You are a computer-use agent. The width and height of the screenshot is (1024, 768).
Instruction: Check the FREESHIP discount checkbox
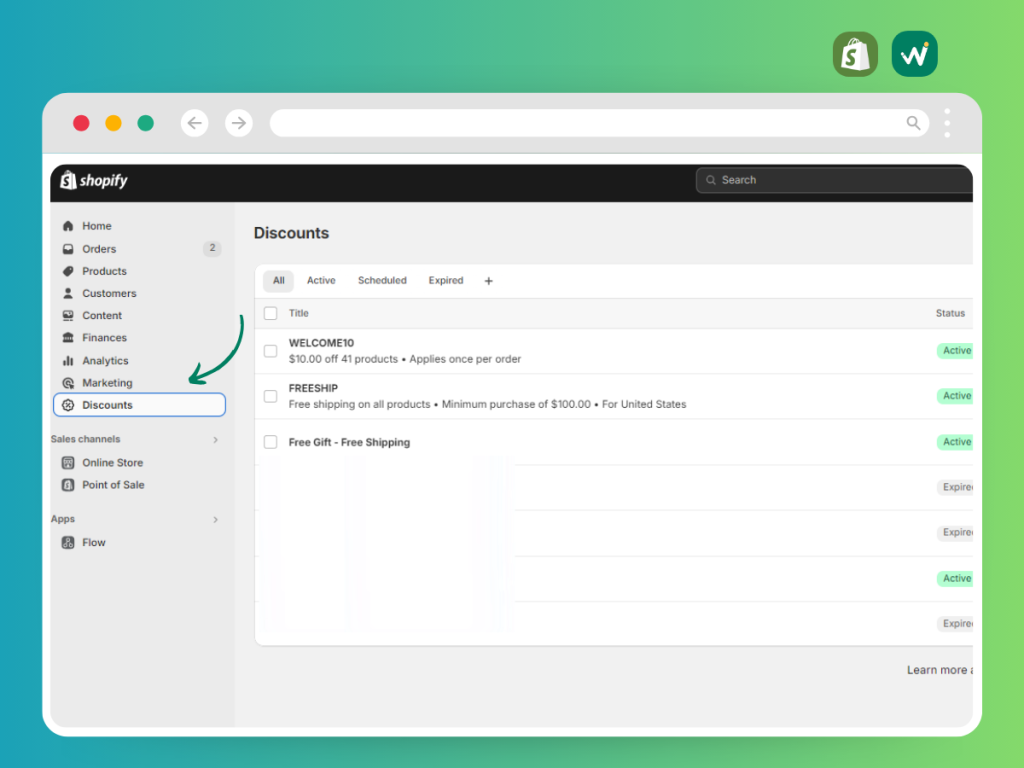[270, 396]
